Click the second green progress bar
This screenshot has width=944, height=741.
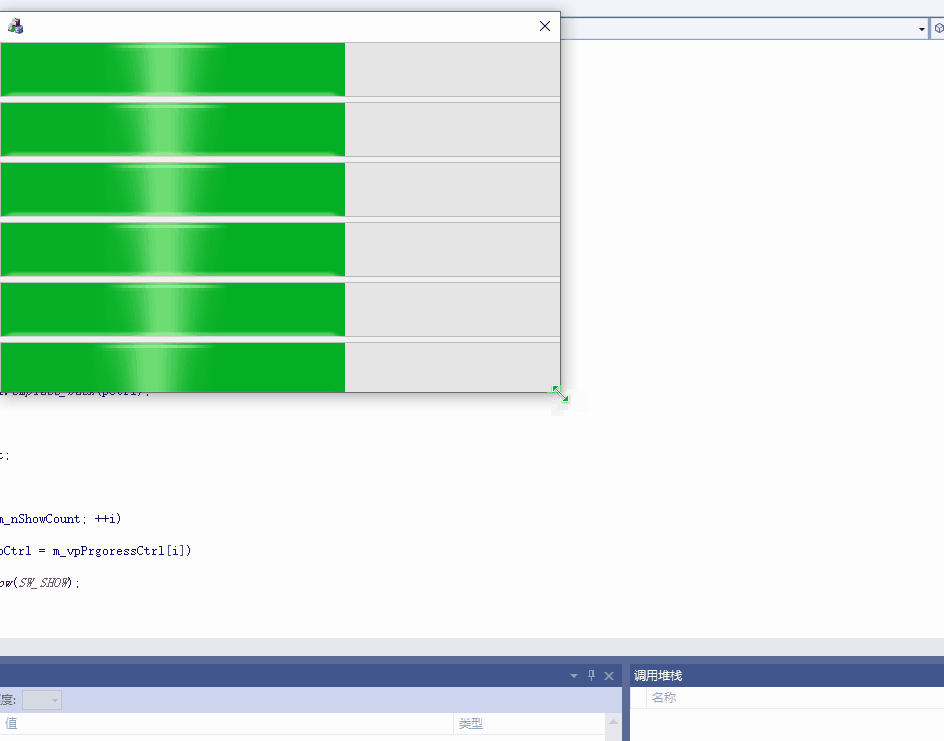pos(280,129)
